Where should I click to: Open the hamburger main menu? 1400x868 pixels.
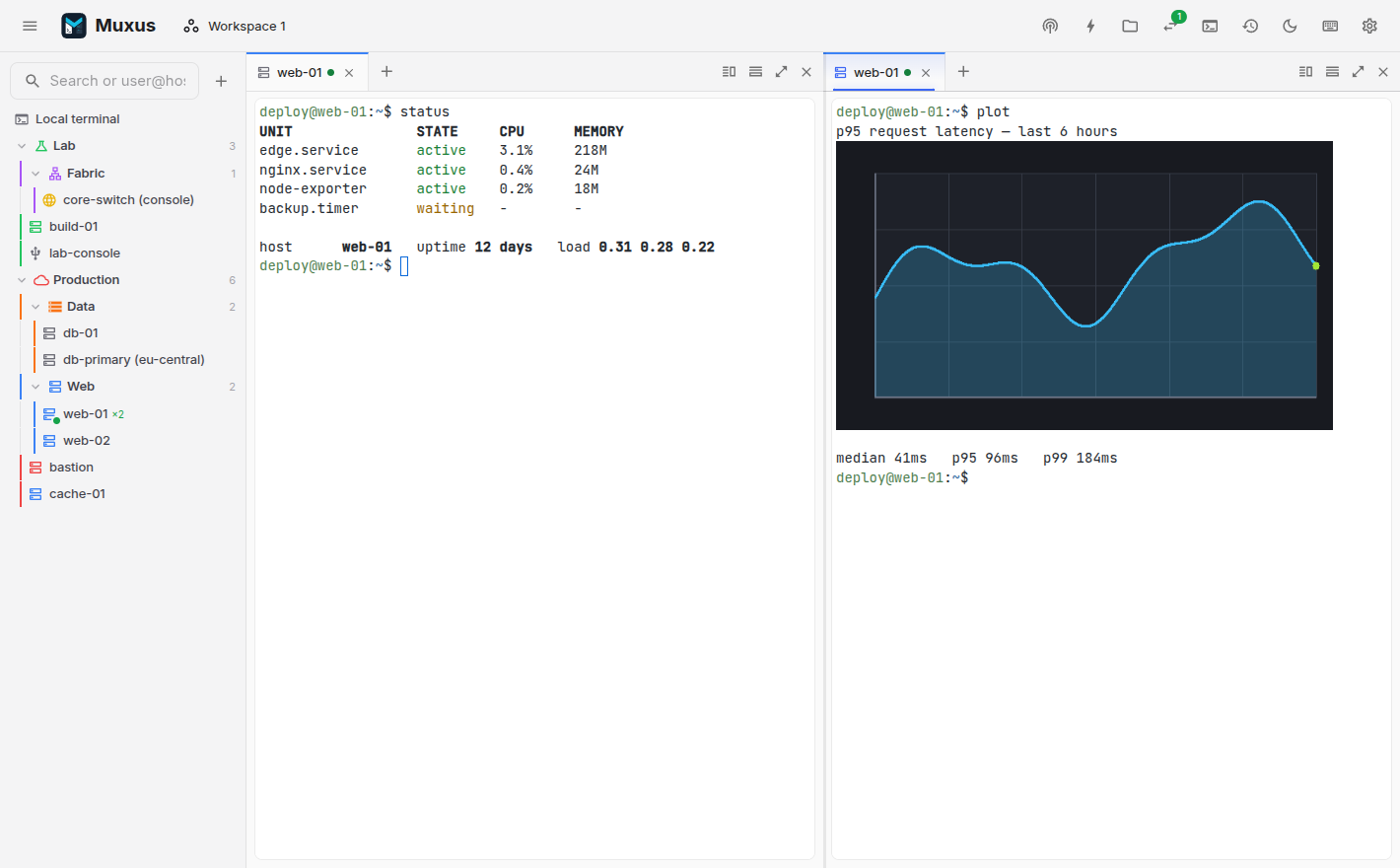coord(30,26)
